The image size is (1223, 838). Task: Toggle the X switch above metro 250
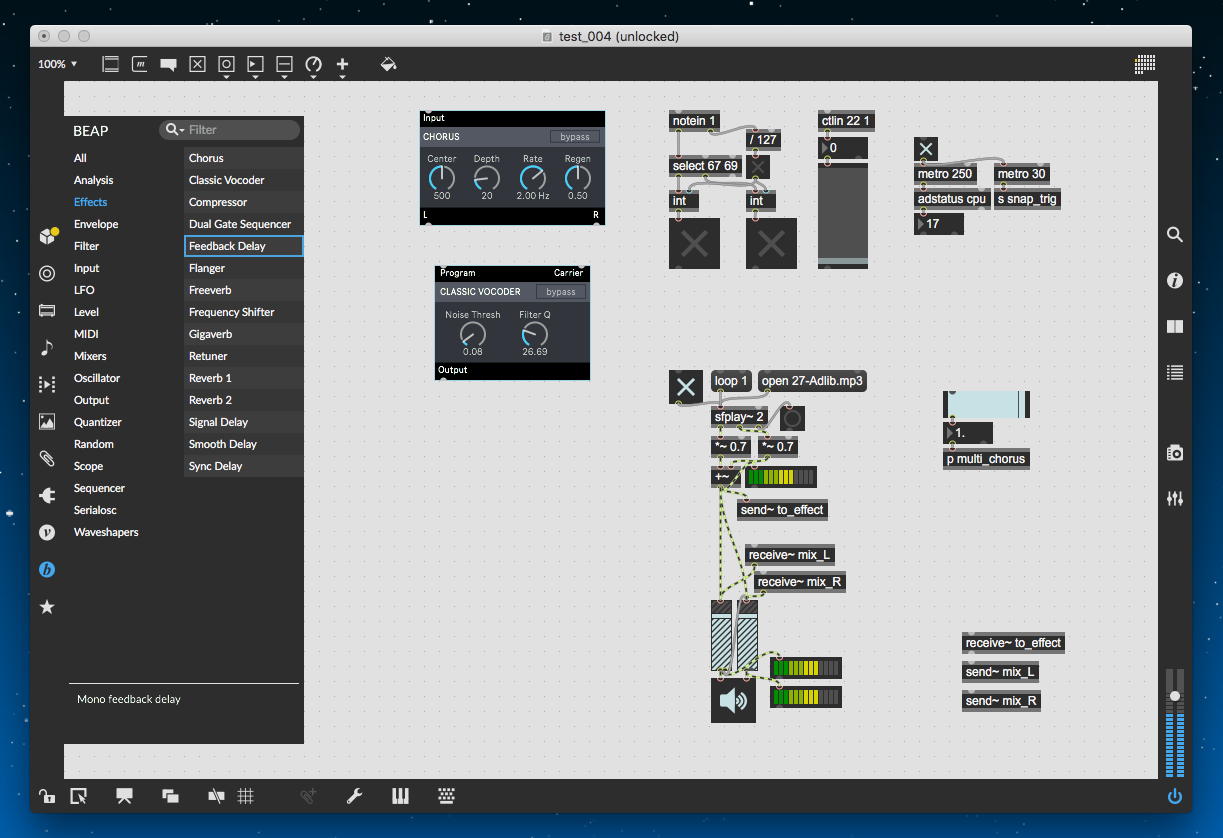click(x=926, y=150)
